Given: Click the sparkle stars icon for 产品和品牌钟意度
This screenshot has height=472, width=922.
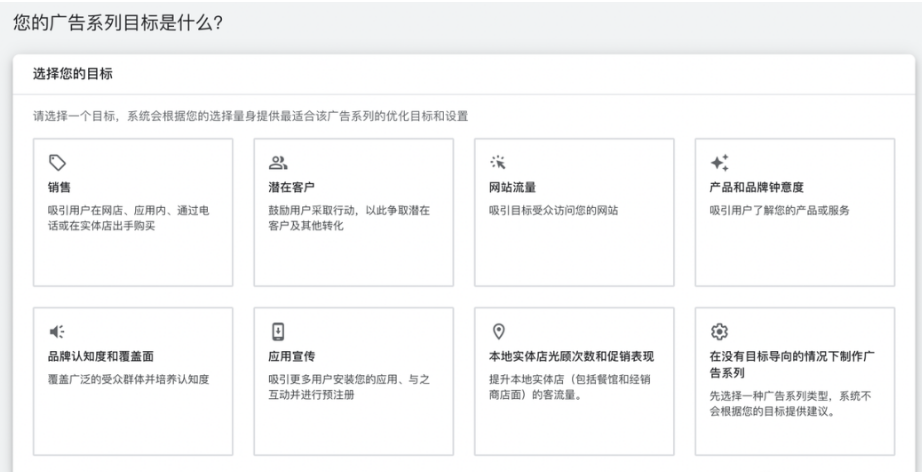Looking at the screenshot, I should pyautogui.click(x=719, y=162).
